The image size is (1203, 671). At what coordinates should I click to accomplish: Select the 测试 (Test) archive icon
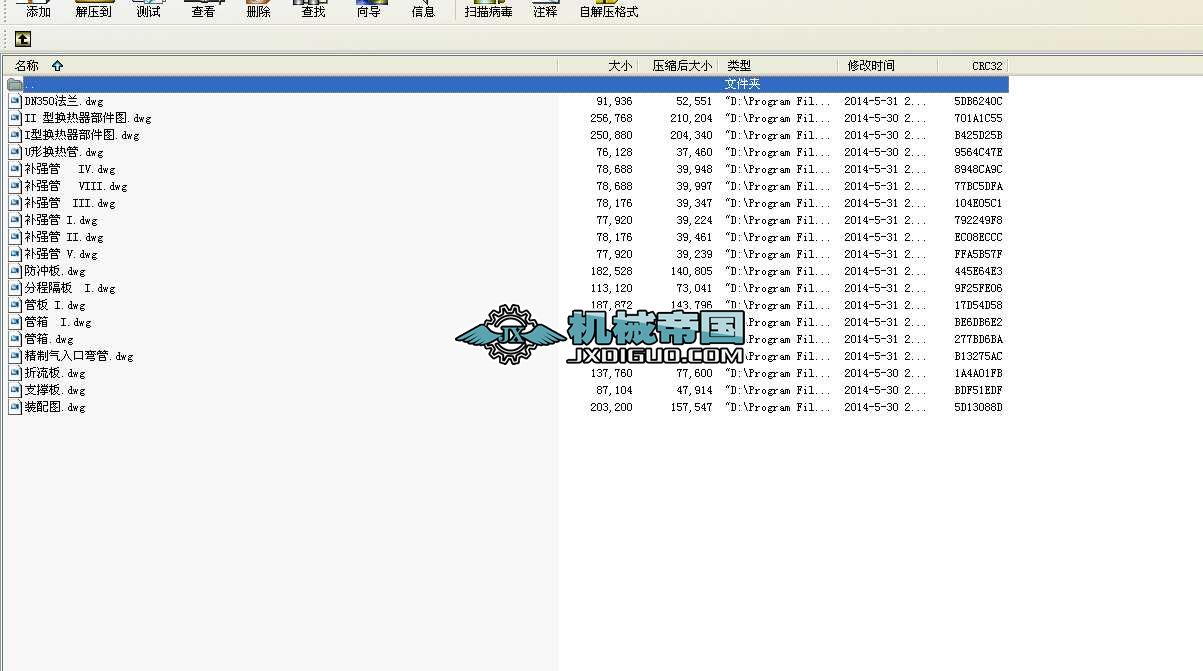pyautogui.click(x=147, y=10)
